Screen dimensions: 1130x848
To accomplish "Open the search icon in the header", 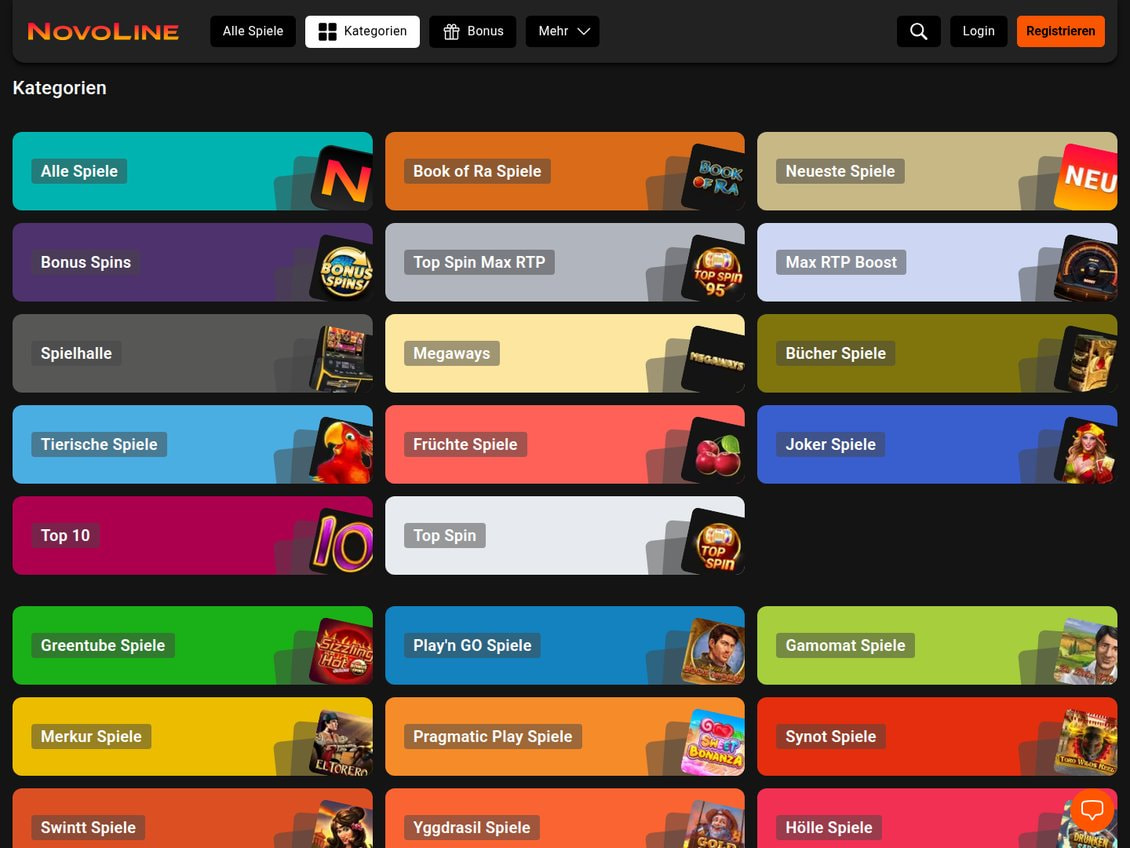I will (x=918, y=31).
